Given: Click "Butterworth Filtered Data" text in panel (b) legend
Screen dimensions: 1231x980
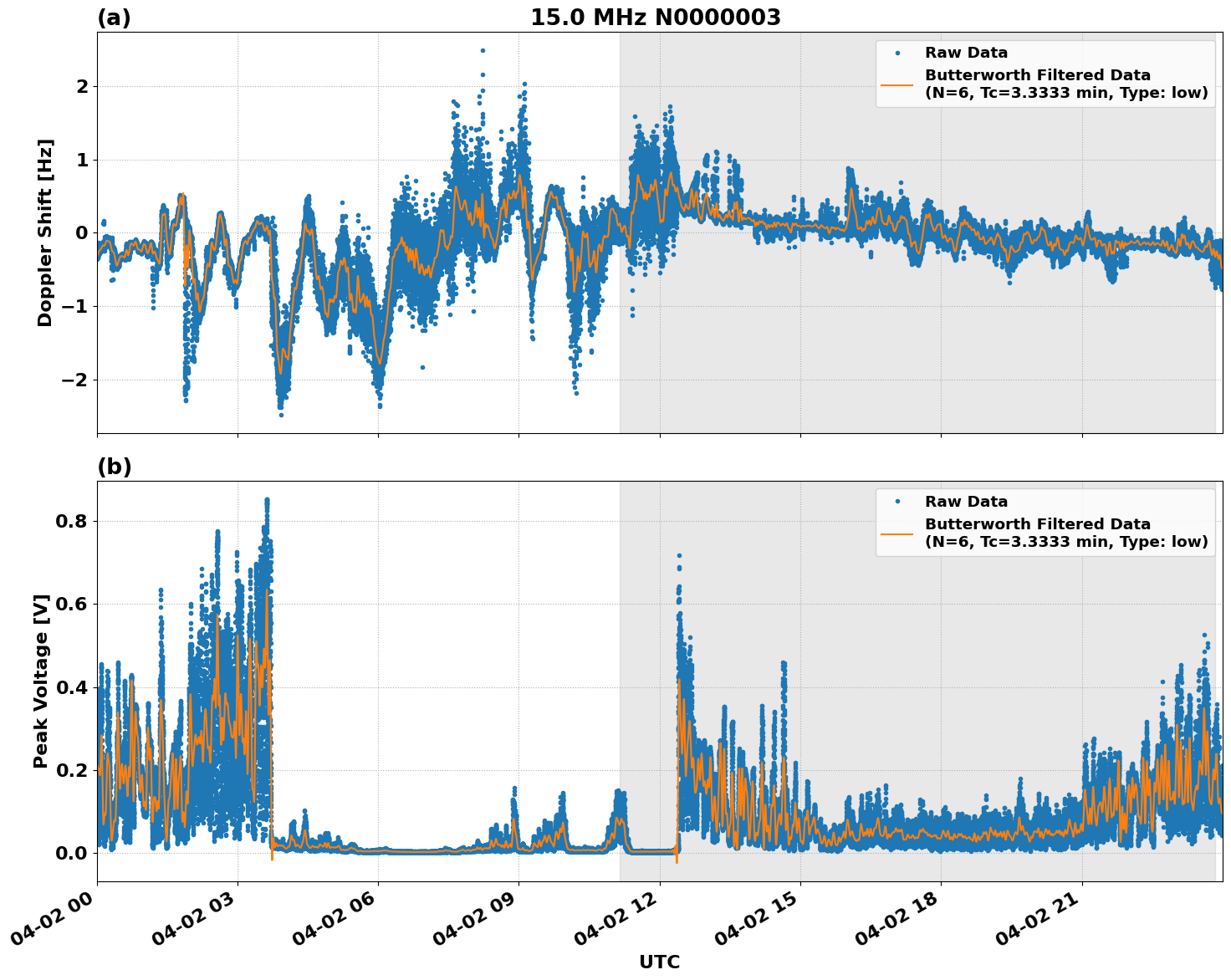Looking at the screenshot, I should 1037,524.
